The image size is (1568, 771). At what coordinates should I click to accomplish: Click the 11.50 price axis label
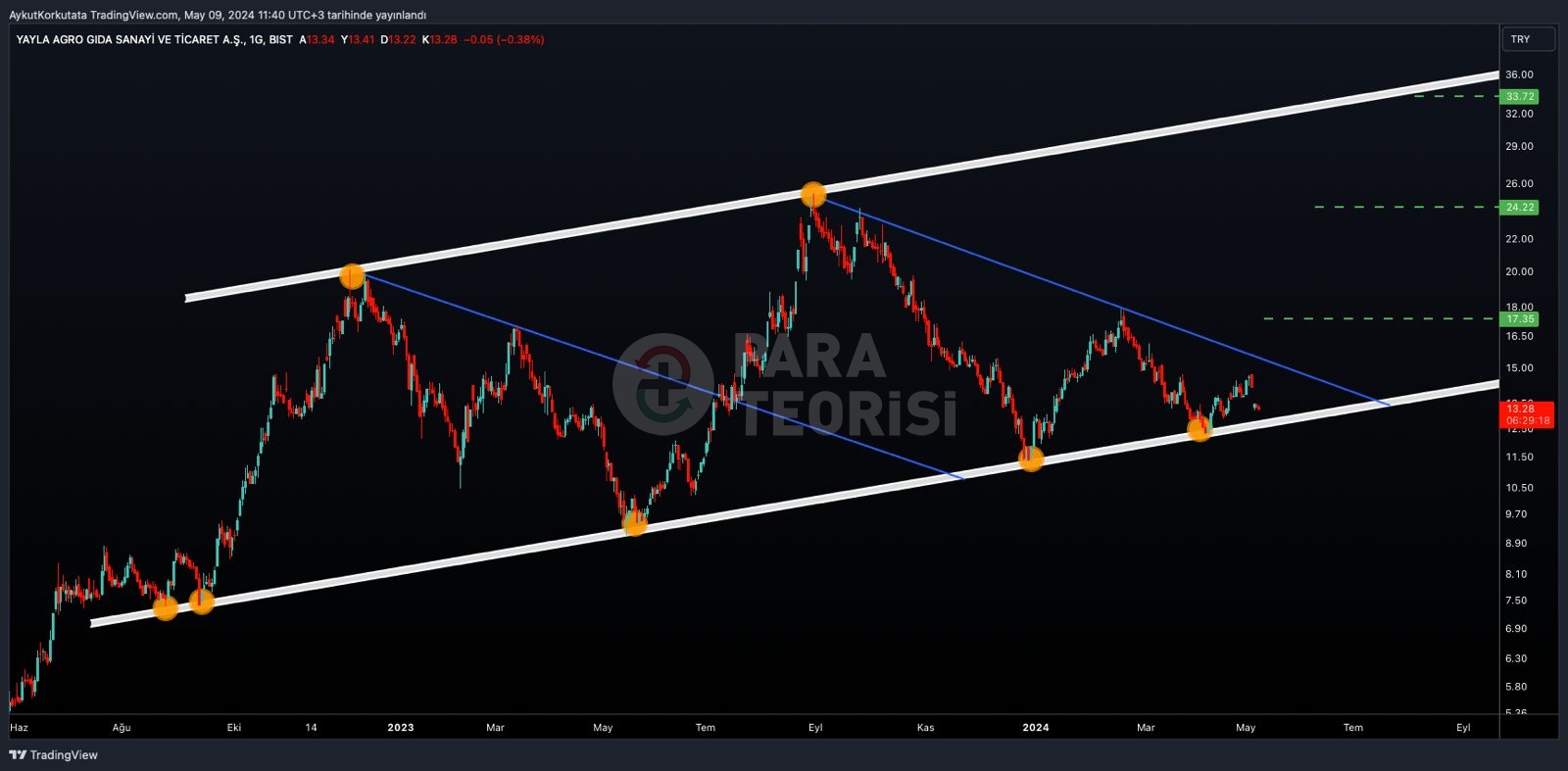1519,457
